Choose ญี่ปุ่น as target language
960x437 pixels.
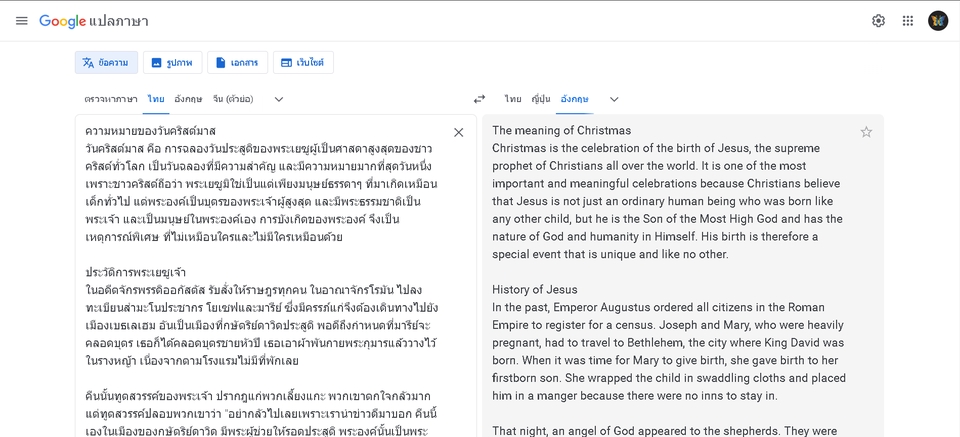(541, 99)
